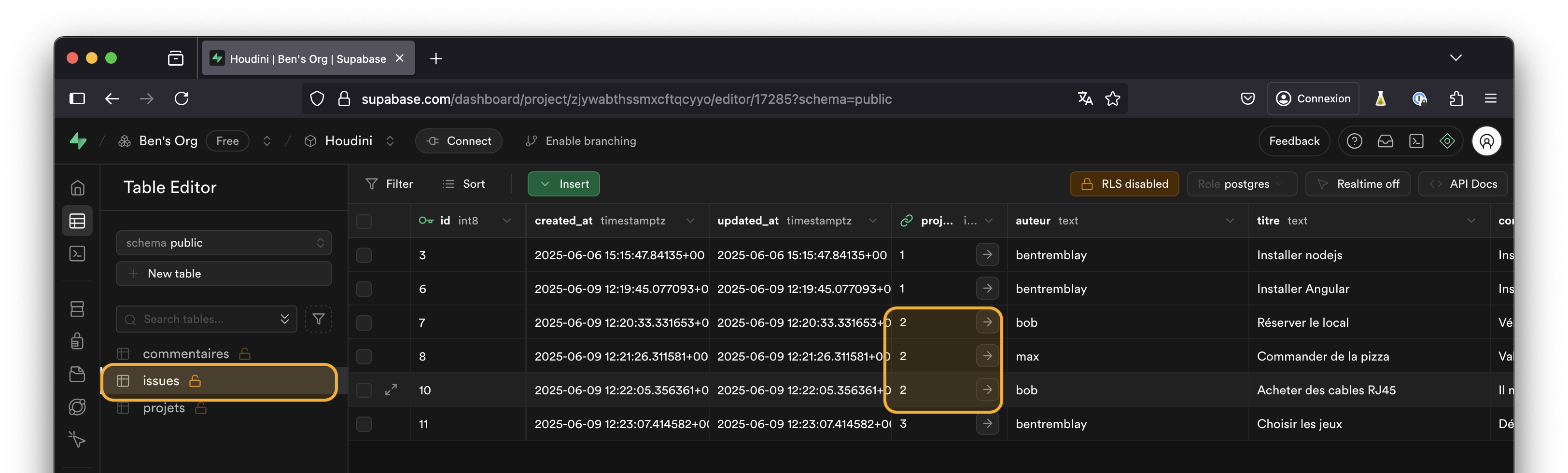Go back with the browser arrow
Screen dimensions: 1568x473
(x=112, y=98)
